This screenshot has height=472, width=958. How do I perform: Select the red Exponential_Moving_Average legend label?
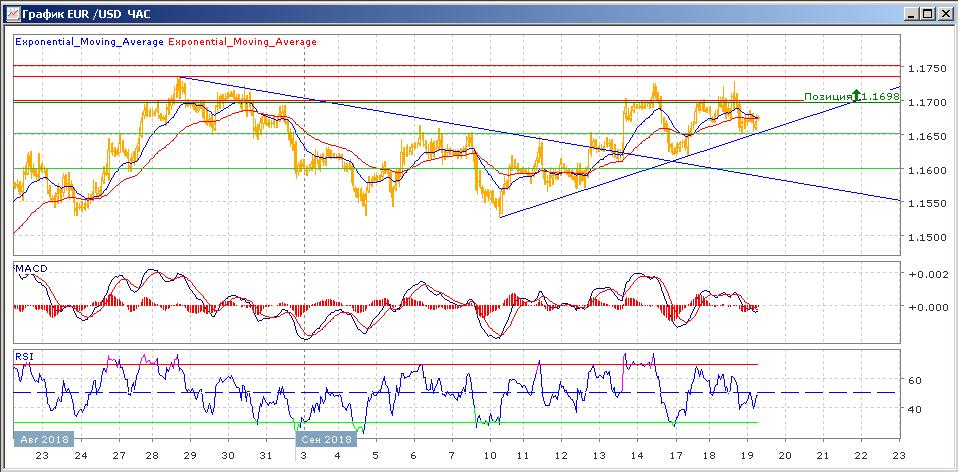[242, 42]
